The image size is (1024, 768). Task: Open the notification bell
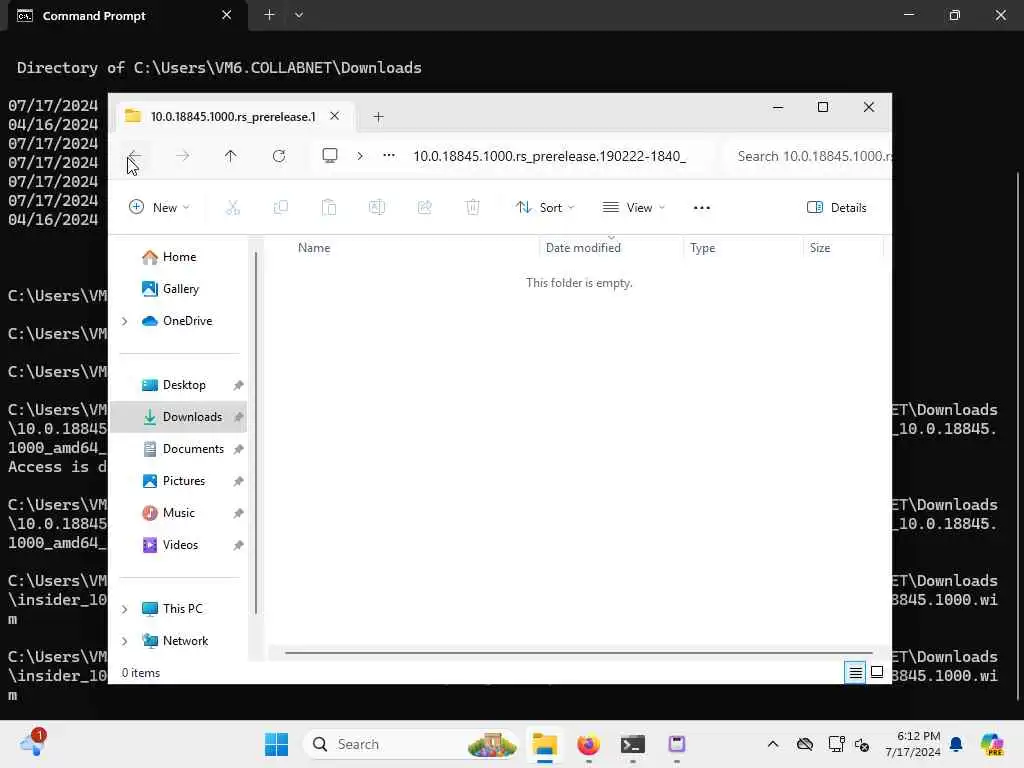click(x=956, y=744)
